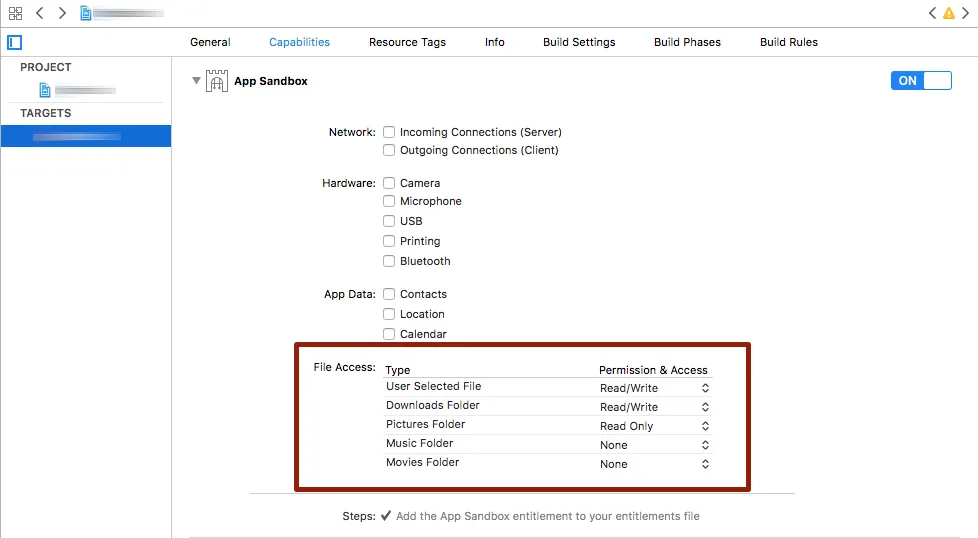Go to the Build Phases tab

click(x=687, y=42)
